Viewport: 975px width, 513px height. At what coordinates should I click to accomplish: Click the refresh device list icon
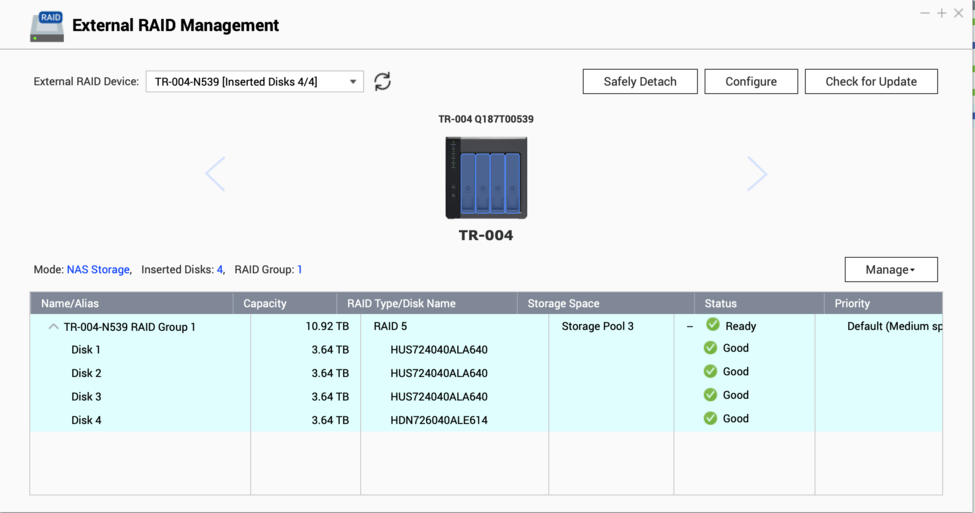coord(382,81)
